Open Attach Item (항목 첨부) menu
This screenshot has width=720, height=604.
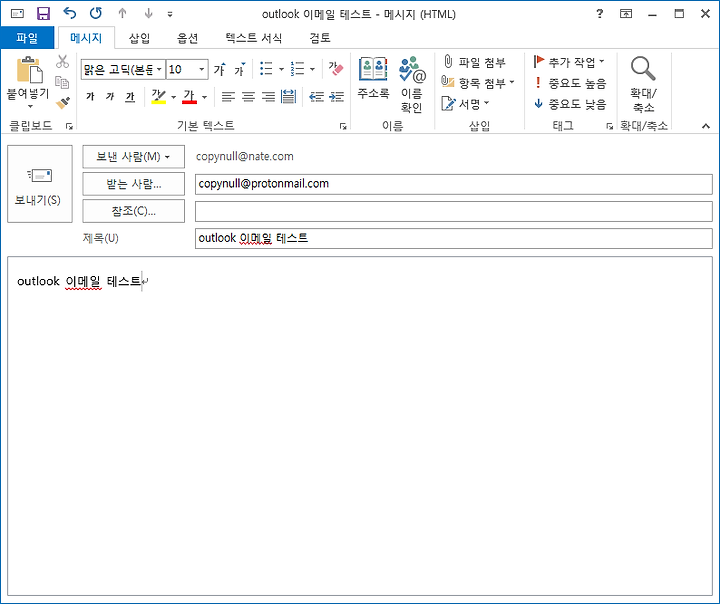(478, 83)
